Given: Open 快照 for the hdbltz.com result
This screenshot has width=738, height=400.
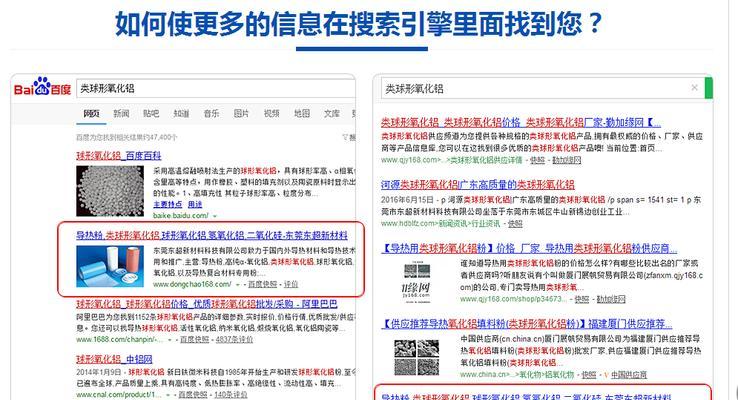Looking at the screenshot, I should click(x=515, y=224).
